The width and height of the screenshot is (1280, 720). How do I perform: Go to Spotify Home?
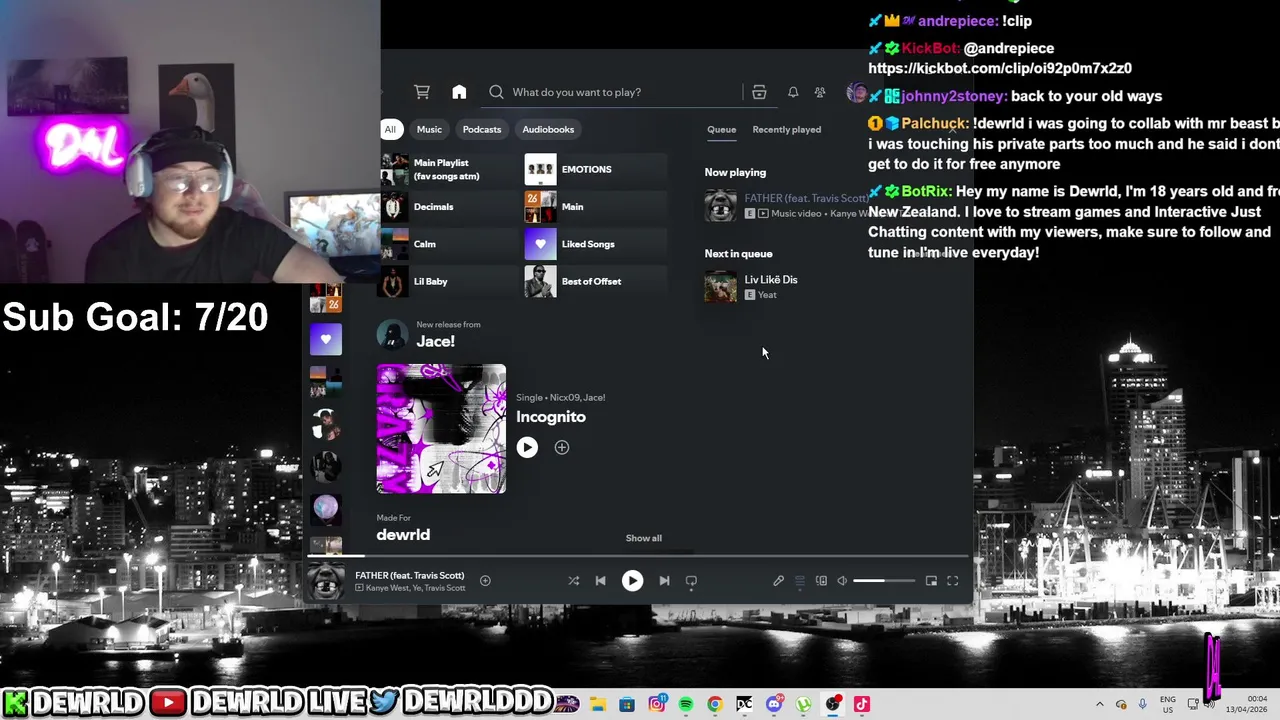tap(459, 92)
